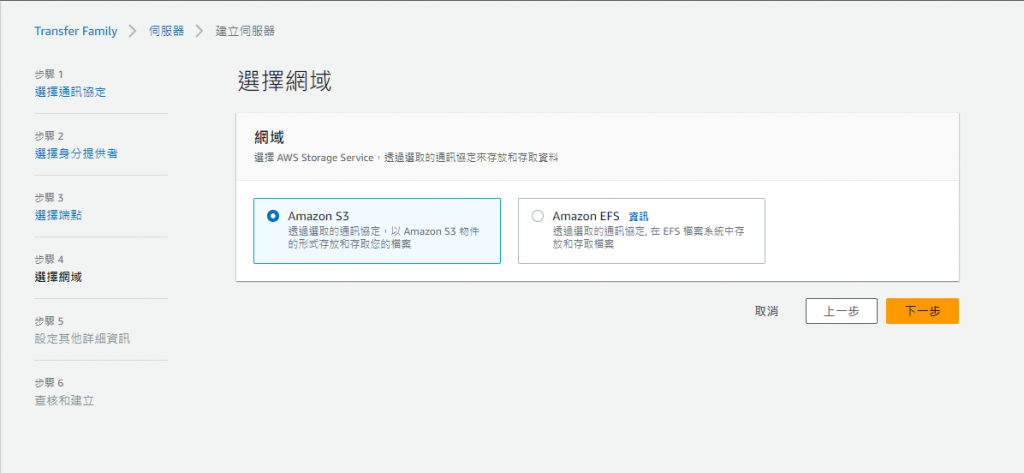Image resolution: width=1024 pixels, height=473 pixels.
Task: Open step 1 link 選擇通訊協定
Action: click(x=70, y=92)
